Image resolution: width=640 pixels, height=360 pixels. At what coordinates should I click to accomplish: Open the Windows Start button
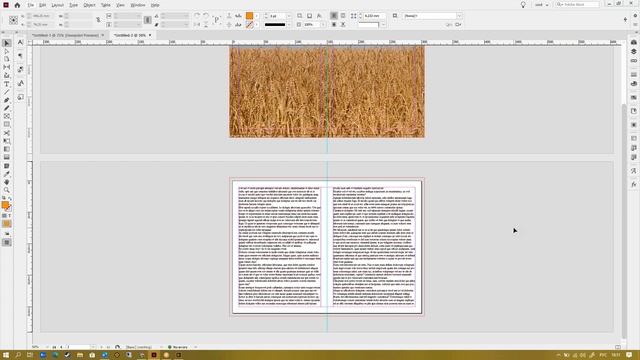(x=6, y=355)
